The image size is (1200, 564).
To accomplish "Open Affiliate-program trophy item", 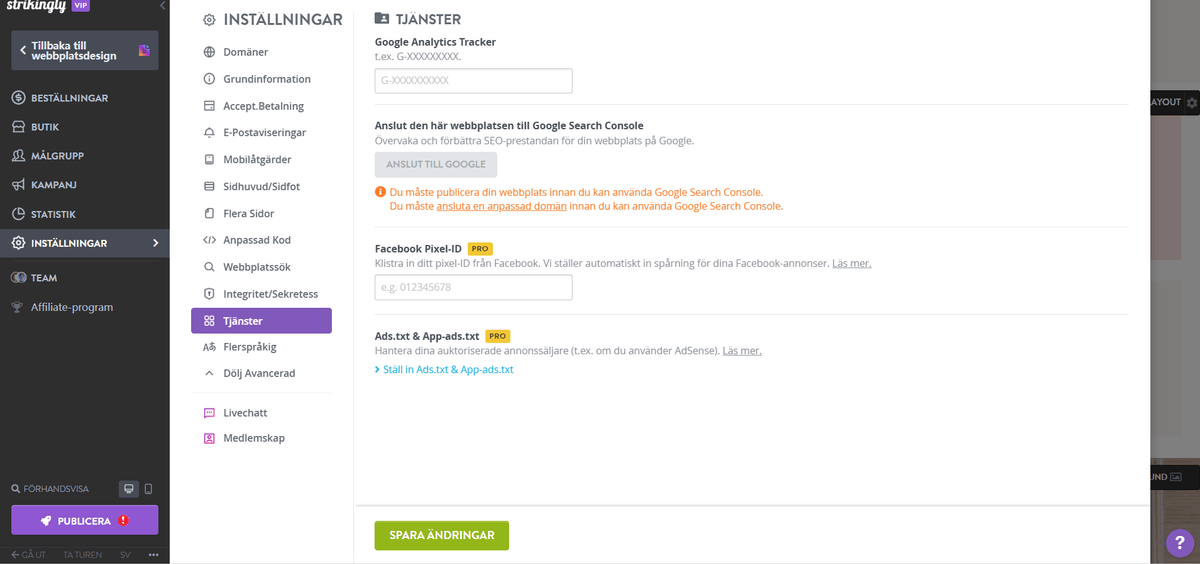I will tap(71, 307).
